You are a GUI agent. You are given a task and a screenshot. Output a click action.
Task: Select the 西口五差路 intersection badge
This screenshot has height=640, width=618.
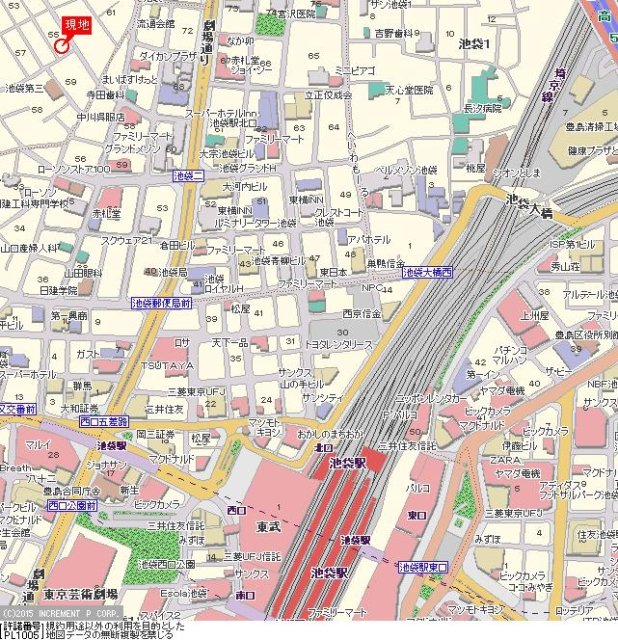pyautogui.click(x=104, y=421)
